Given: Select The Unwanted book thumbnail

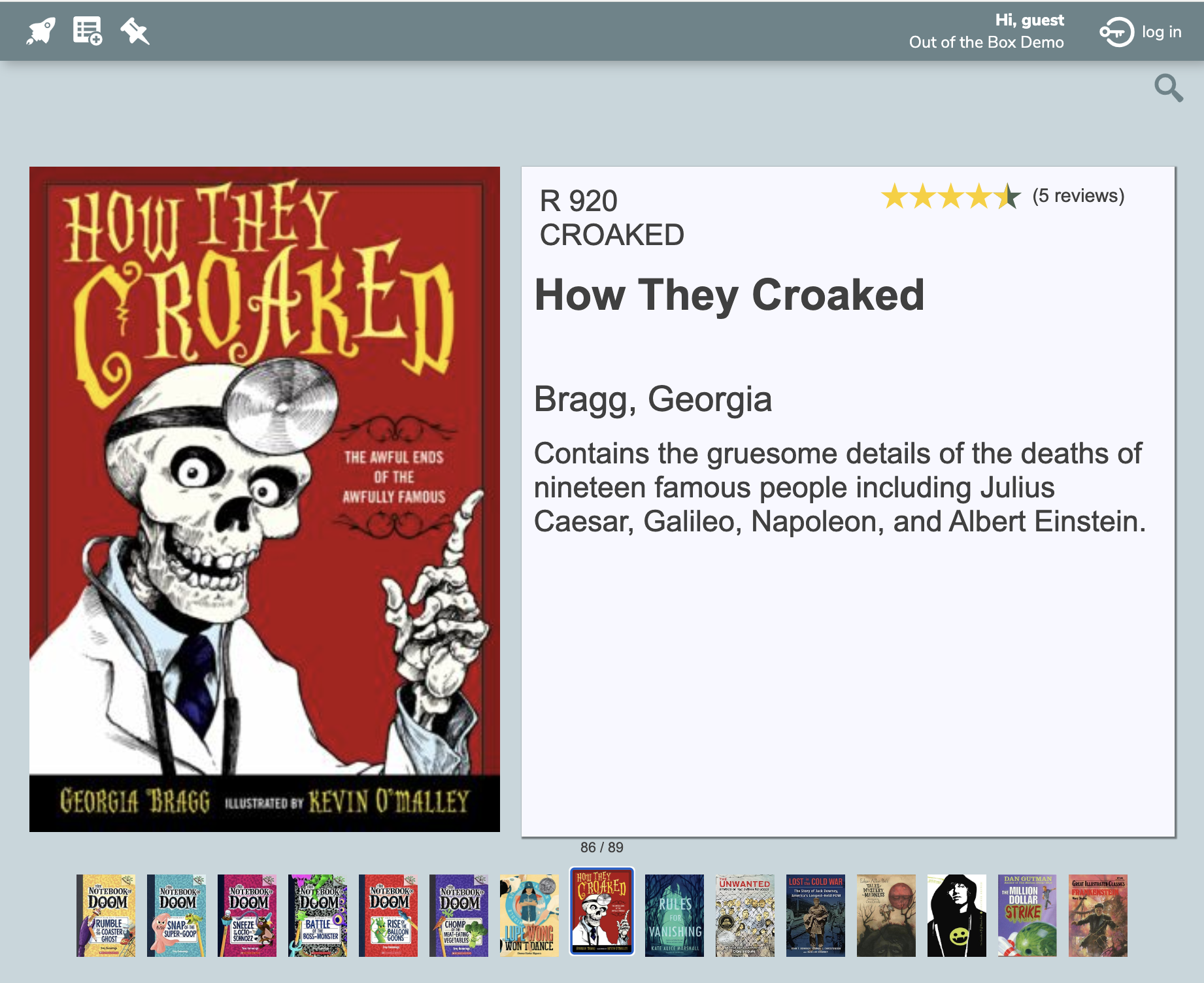Looking at the screenshot, I should (745, 916).
